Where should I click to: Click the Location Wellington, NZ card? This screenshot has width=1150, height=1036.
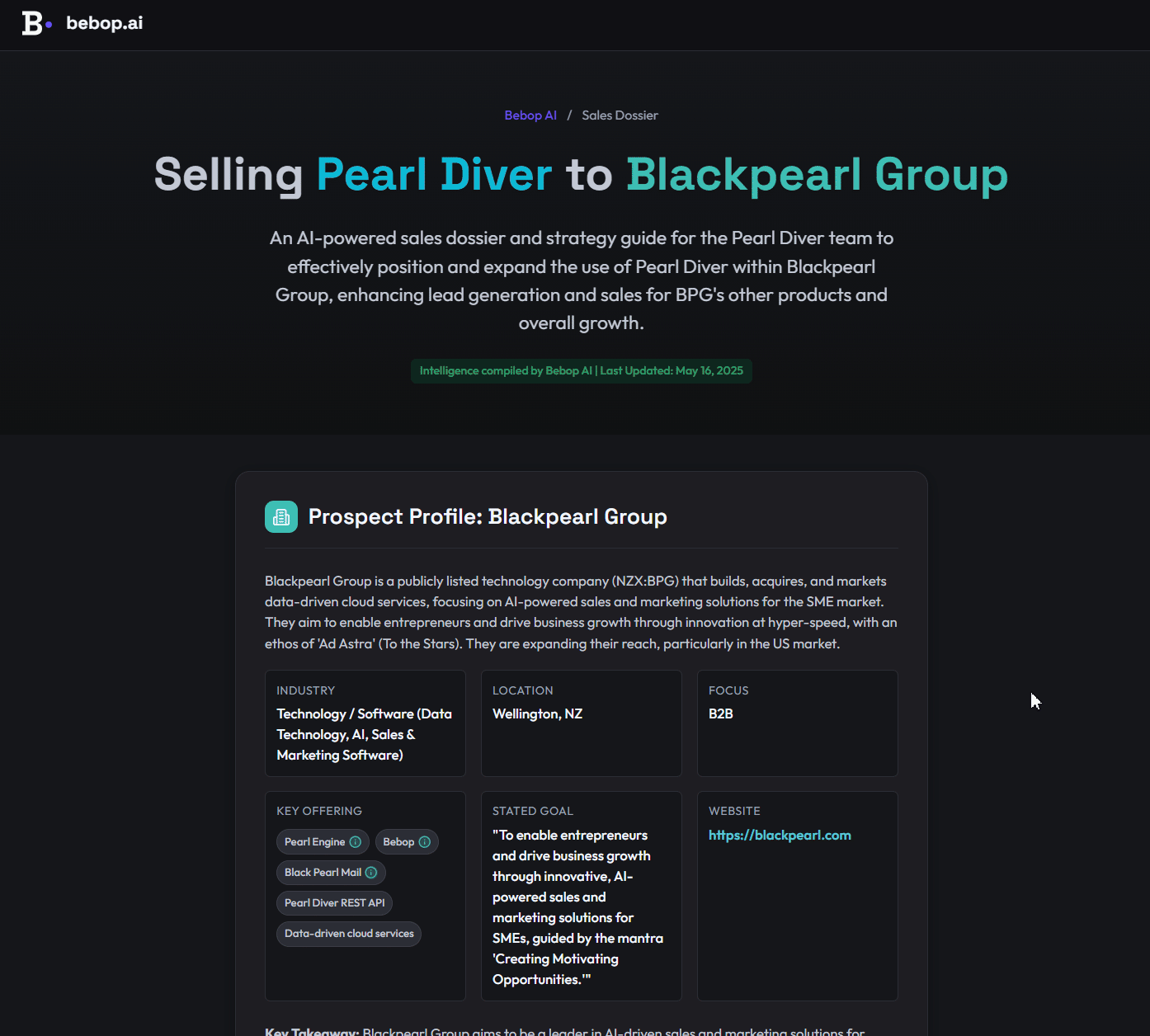point(582,723)
